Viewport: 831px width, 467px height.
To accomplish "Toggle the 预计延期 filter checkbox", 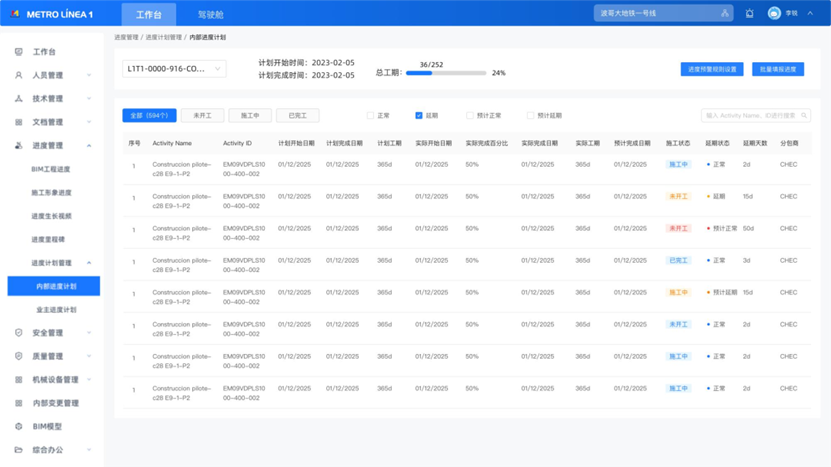I will point(530,116).
